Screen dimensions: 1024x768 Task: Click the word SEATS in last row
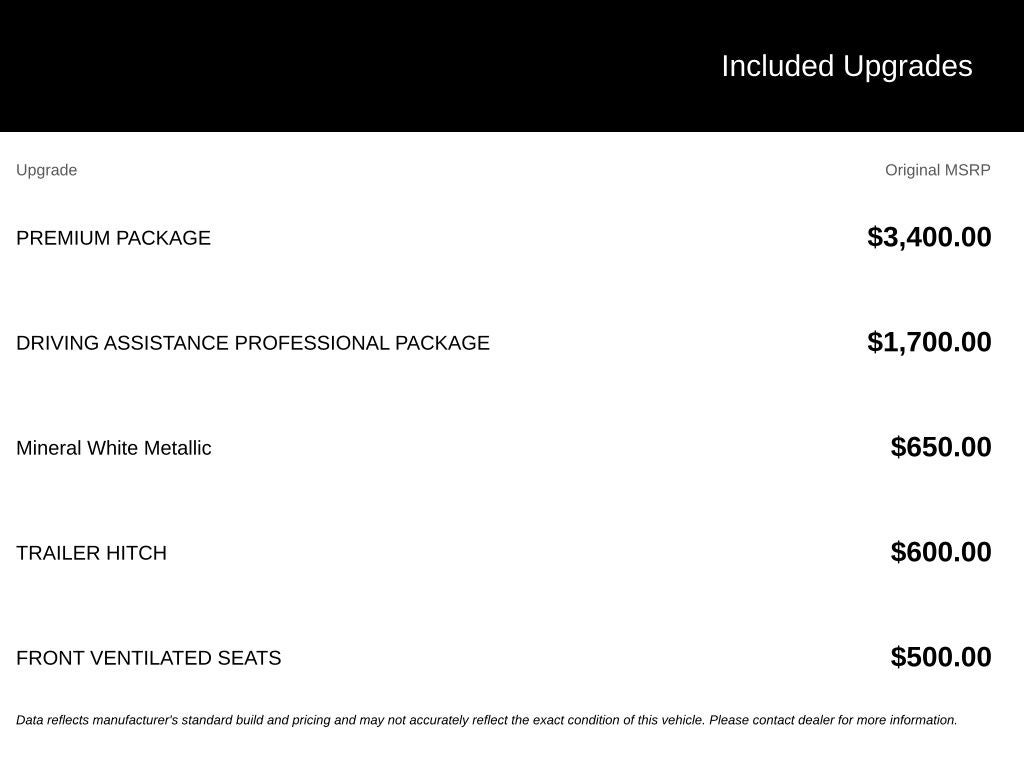click(x=249, y=658)
